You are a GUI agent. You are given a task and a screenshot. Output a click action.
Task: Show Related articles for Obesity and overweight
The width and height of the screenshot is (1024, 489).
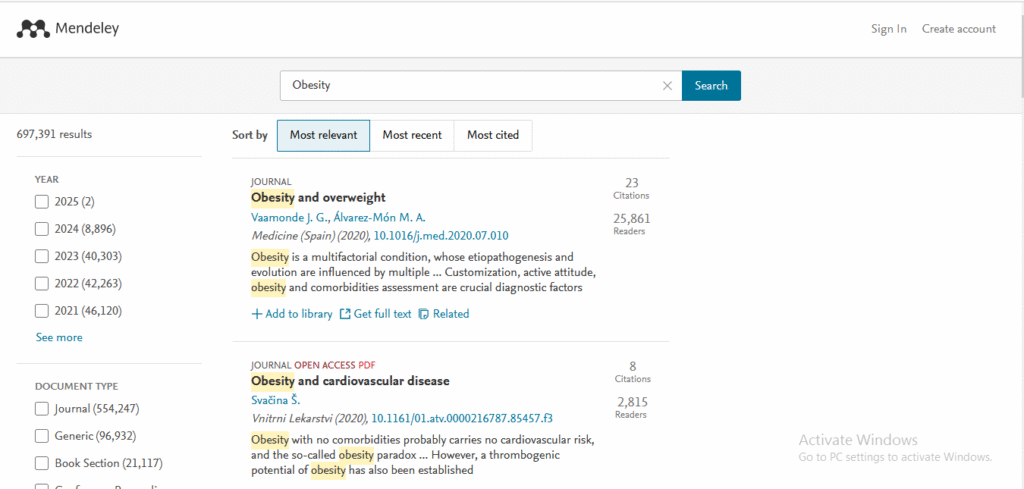tap(444, 314)
